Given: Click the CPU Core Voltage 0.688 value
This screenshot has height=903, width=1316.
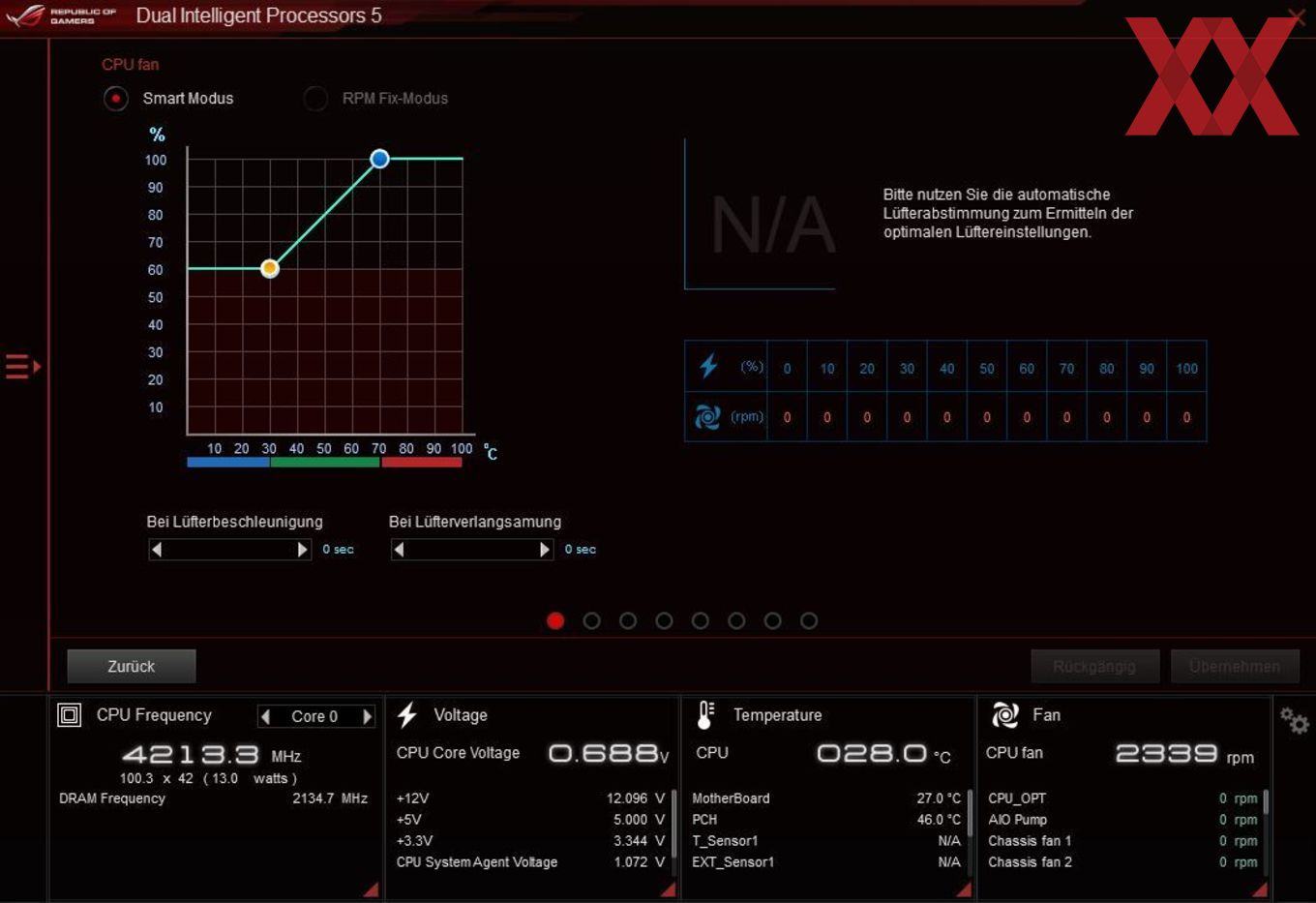Looking at the screenshot, I should (x=609, y=753).
